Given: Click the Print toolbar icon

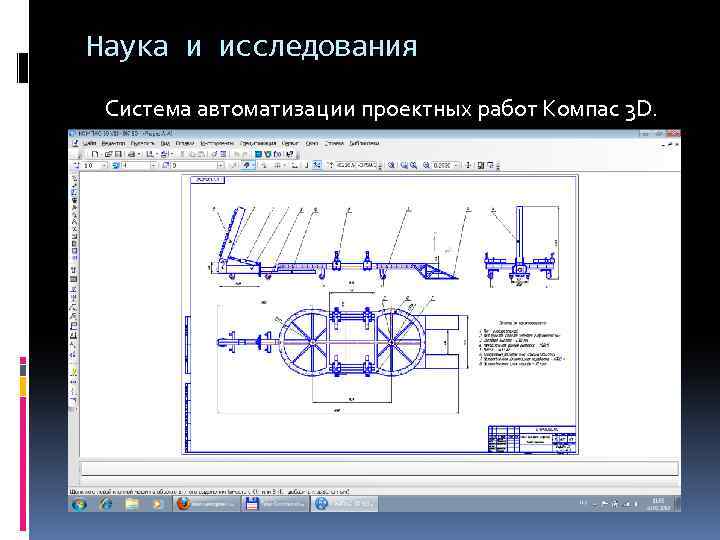Looking at the screenshot, I should [x=132, y=154].
